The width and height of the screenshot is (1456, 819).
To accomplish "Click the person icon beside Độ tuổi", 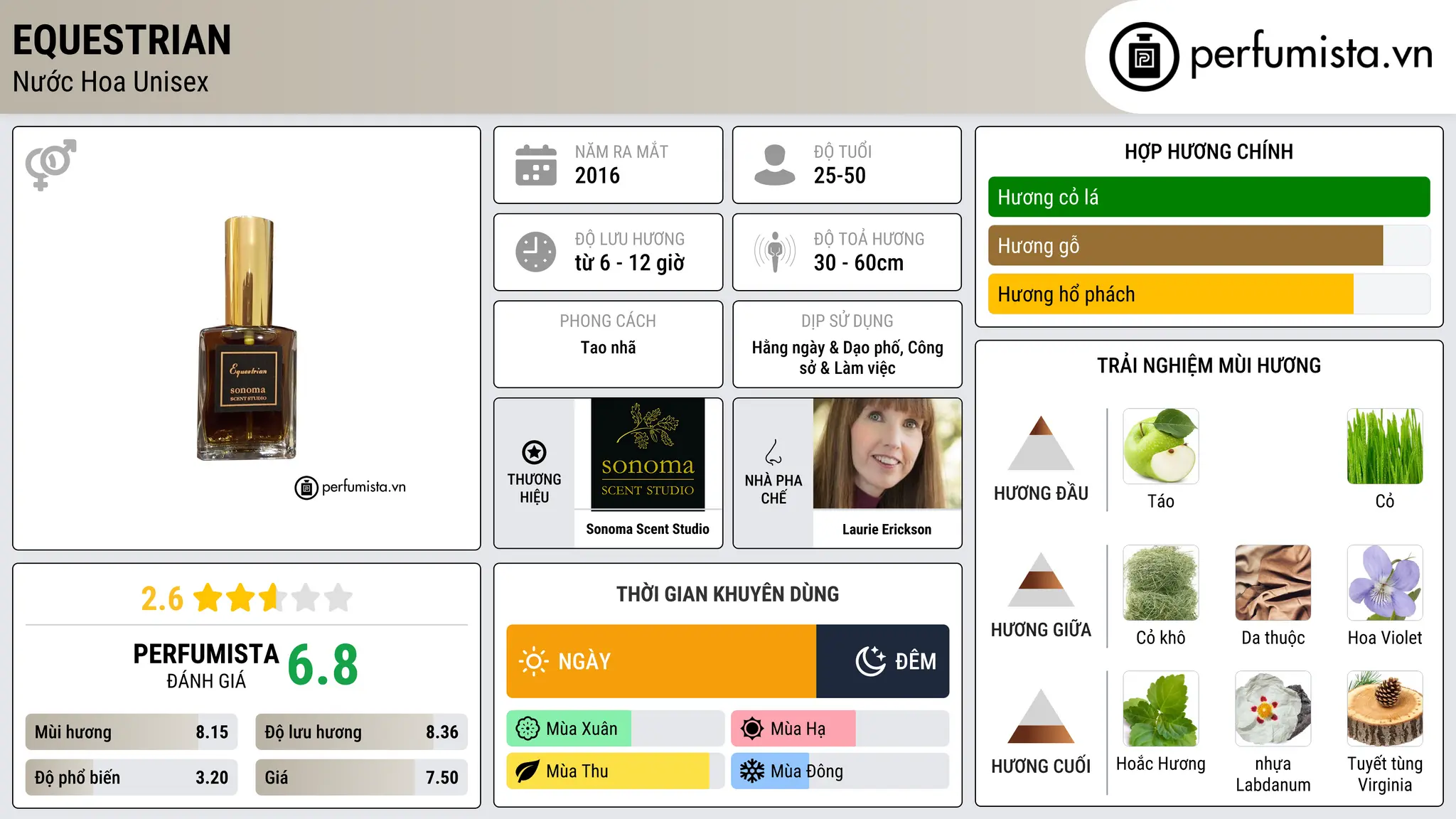I will pos(774,165).
